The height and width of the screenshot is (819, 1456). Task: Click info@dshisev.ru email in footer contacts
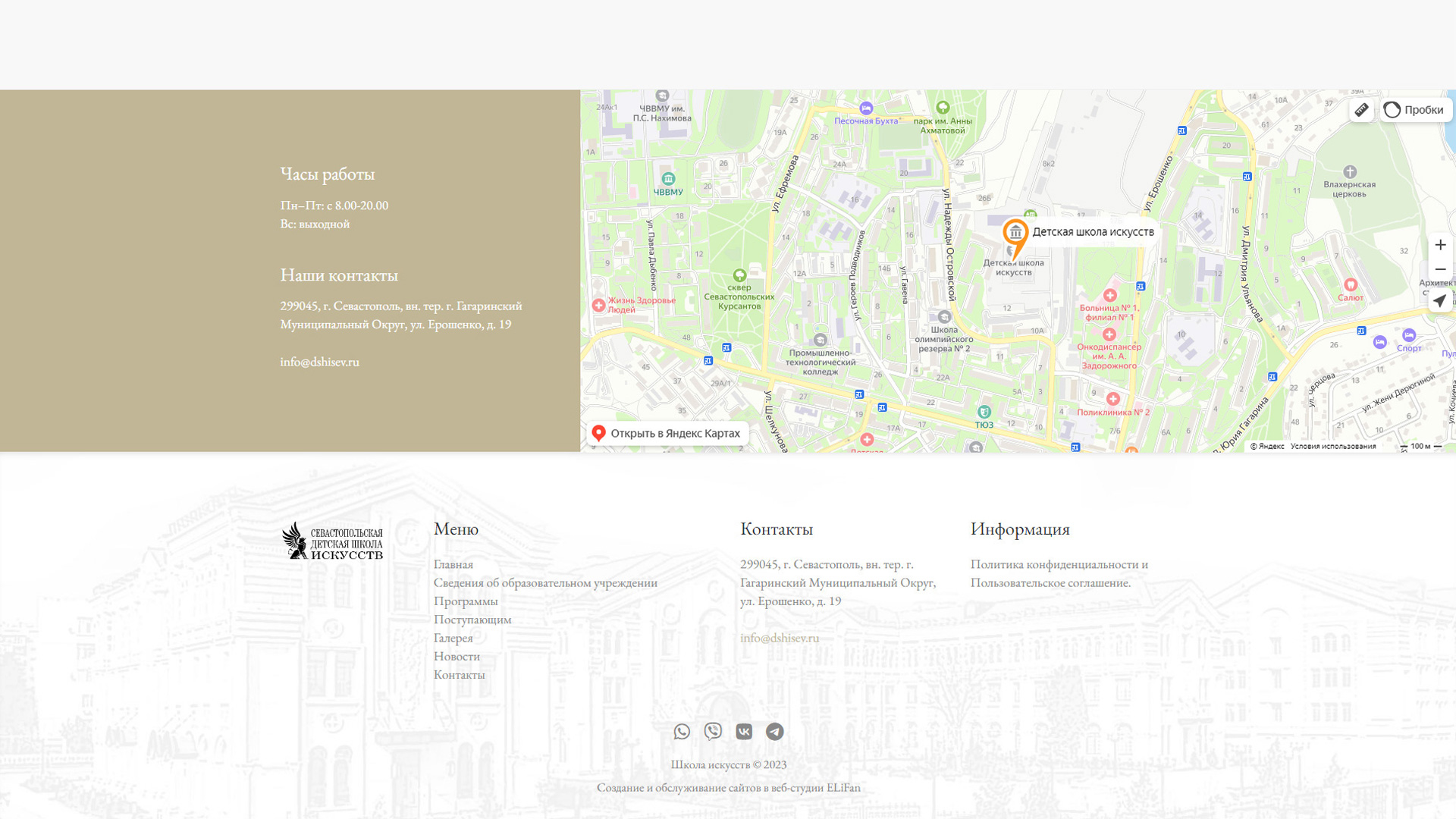coord(779,638)
